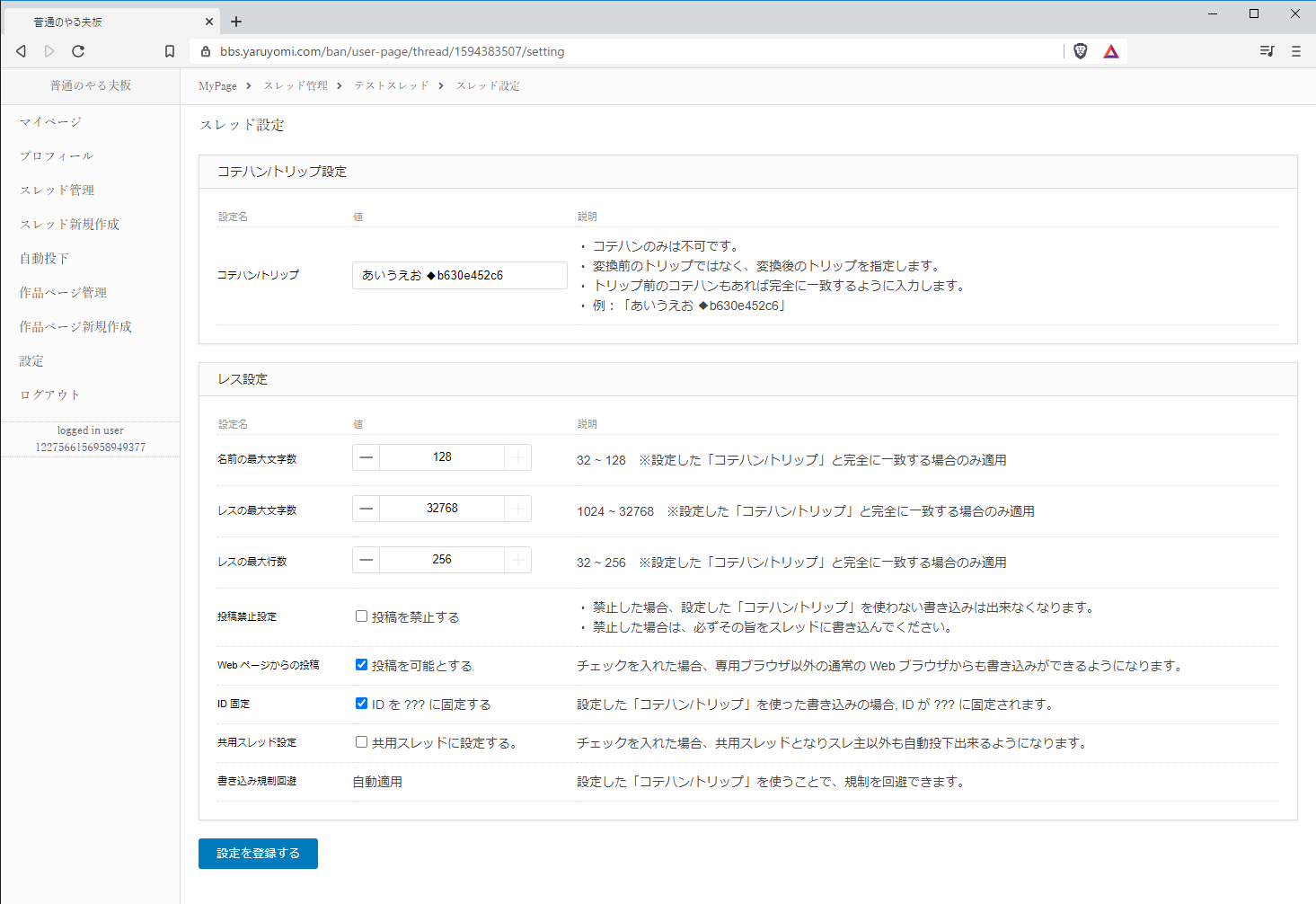Enable 投稿を禁止する checkbox

click(361, 616)
